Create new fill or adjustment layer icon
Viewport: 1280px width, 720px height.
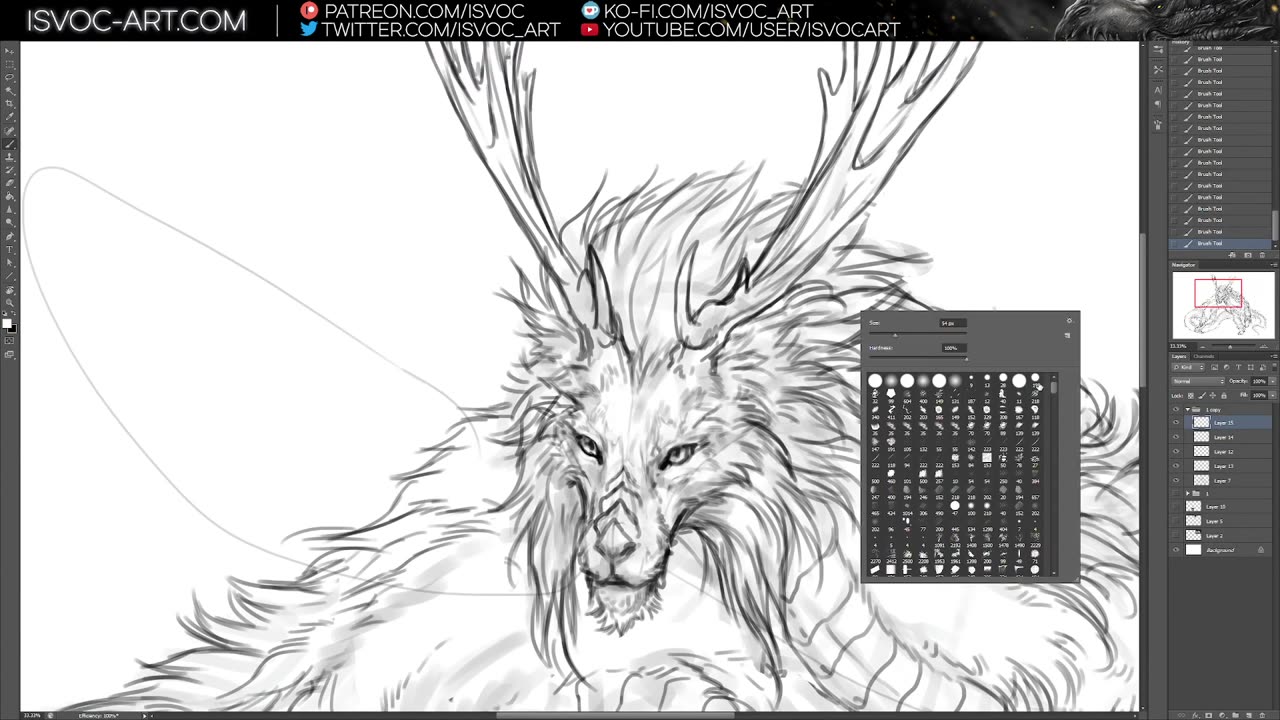point(1222,715)
